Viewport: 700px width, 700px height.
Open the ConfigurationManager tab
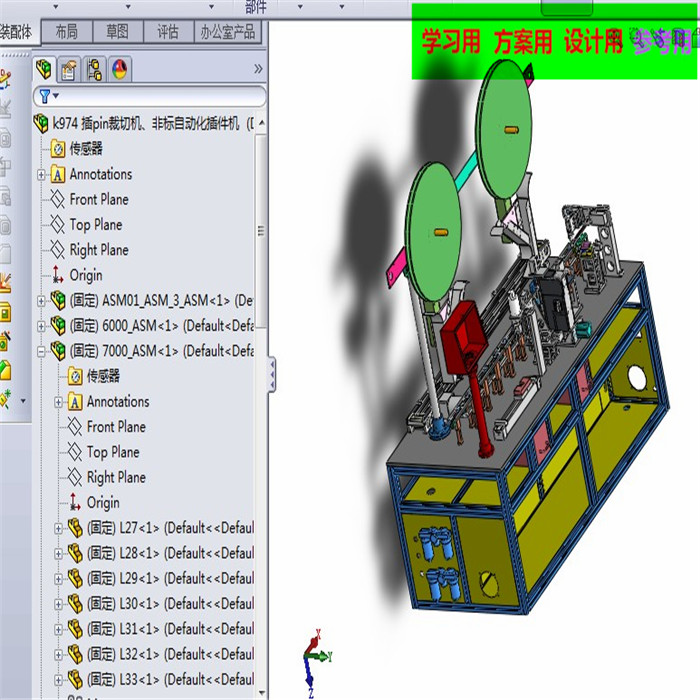(94, 70)
